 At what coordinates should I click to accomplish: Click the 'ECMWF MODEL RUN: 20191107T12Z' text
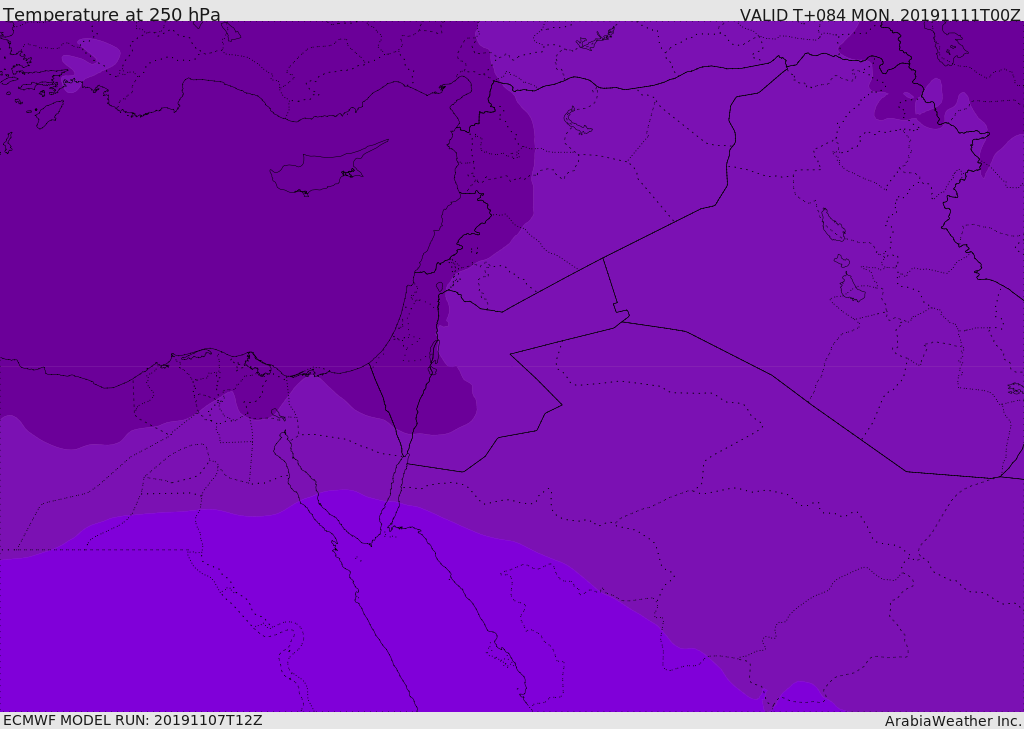tap(133, 720)
